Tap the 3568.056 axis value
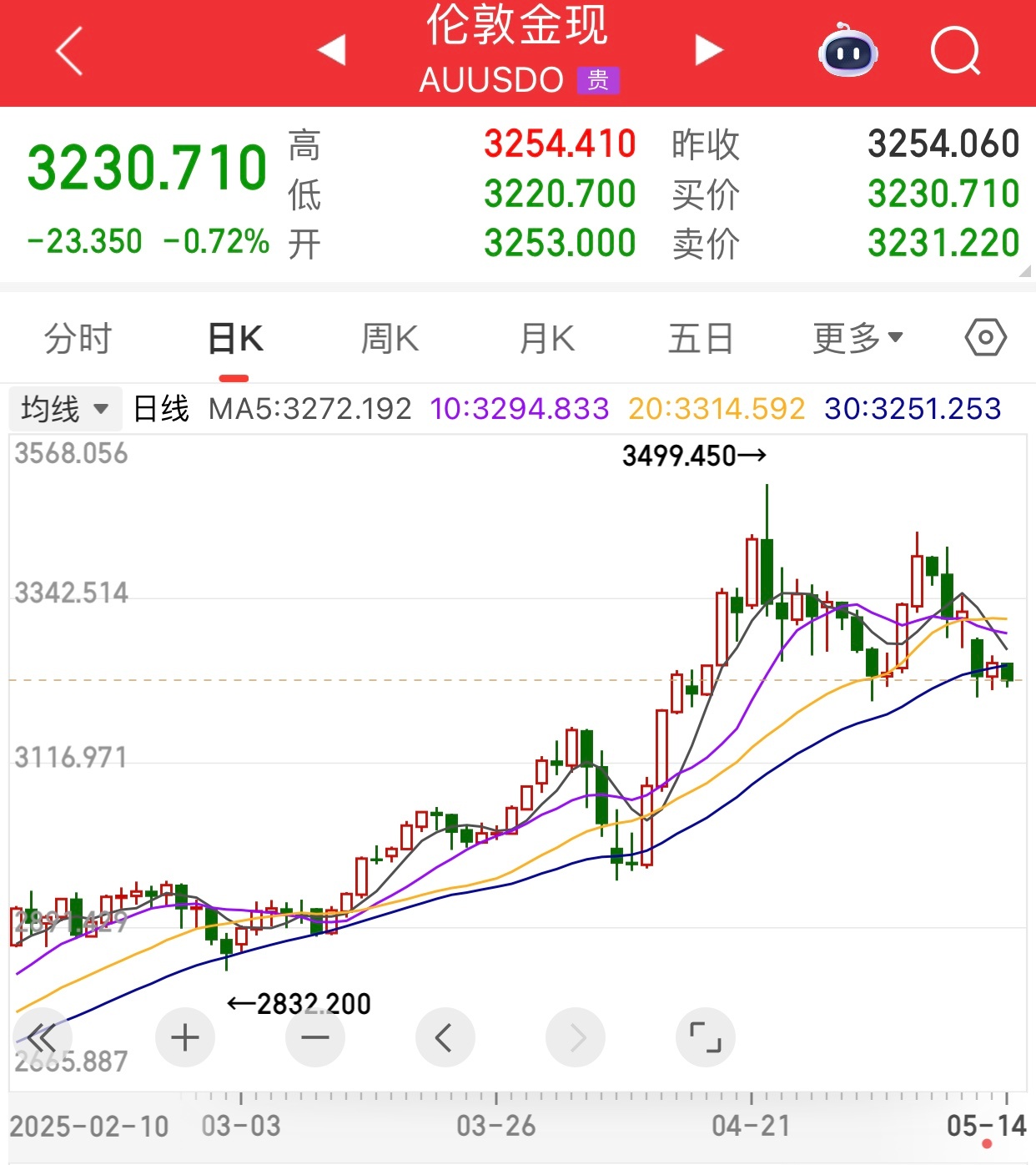 click(x=72, y=454)
